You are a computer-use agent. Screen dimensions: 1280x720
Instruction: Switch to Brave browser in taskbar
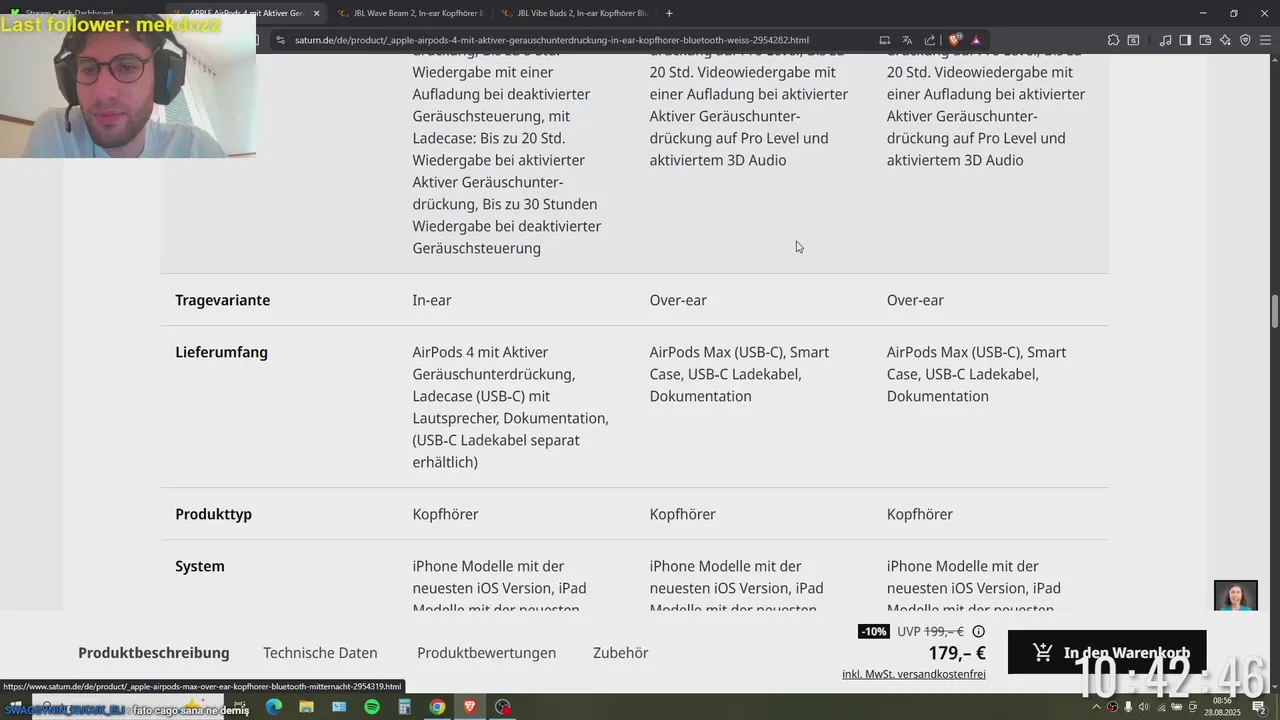[470, 707]
